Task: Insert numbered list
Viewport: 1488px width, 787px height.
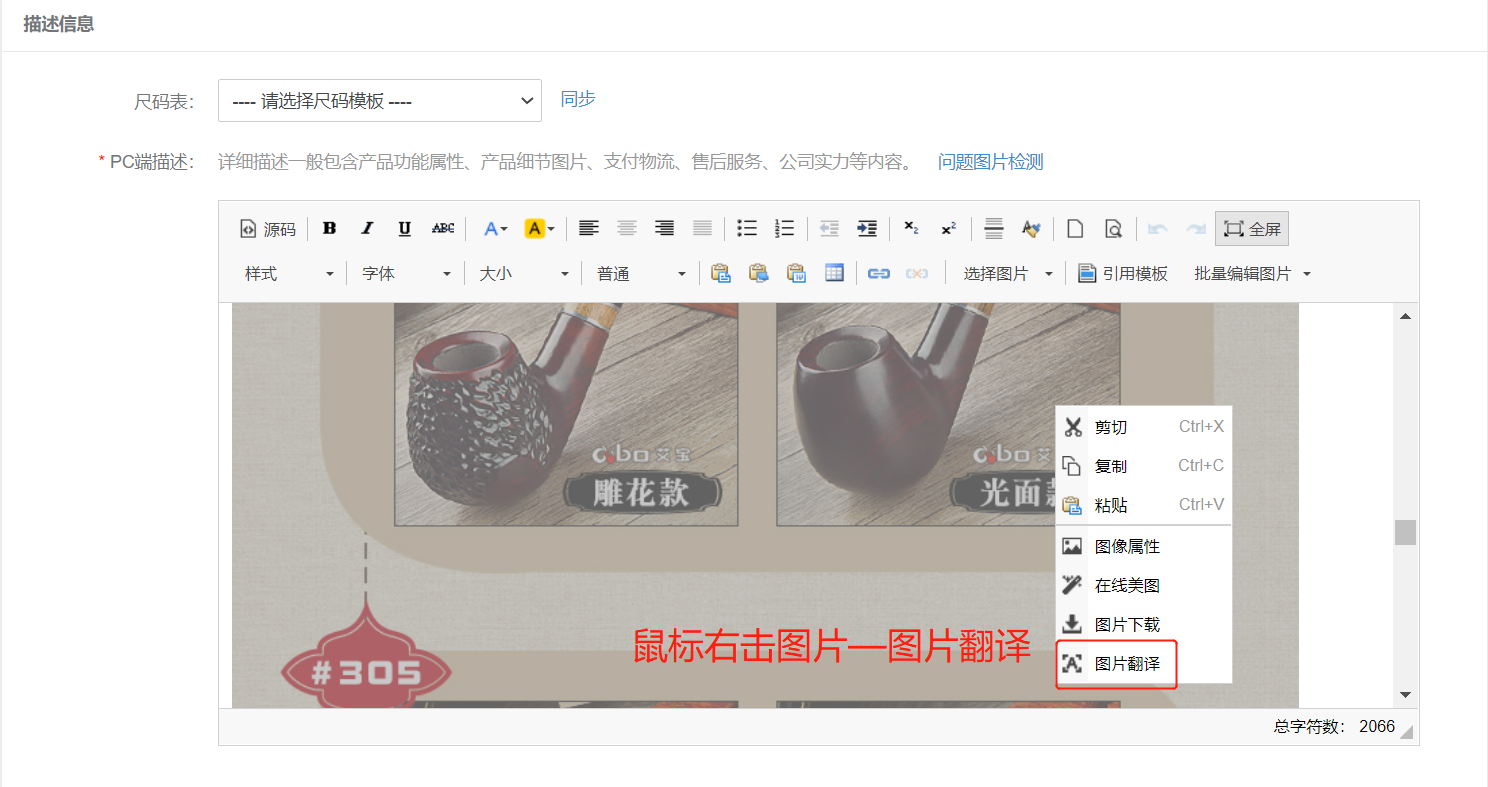Action: (x=785, y=229)
